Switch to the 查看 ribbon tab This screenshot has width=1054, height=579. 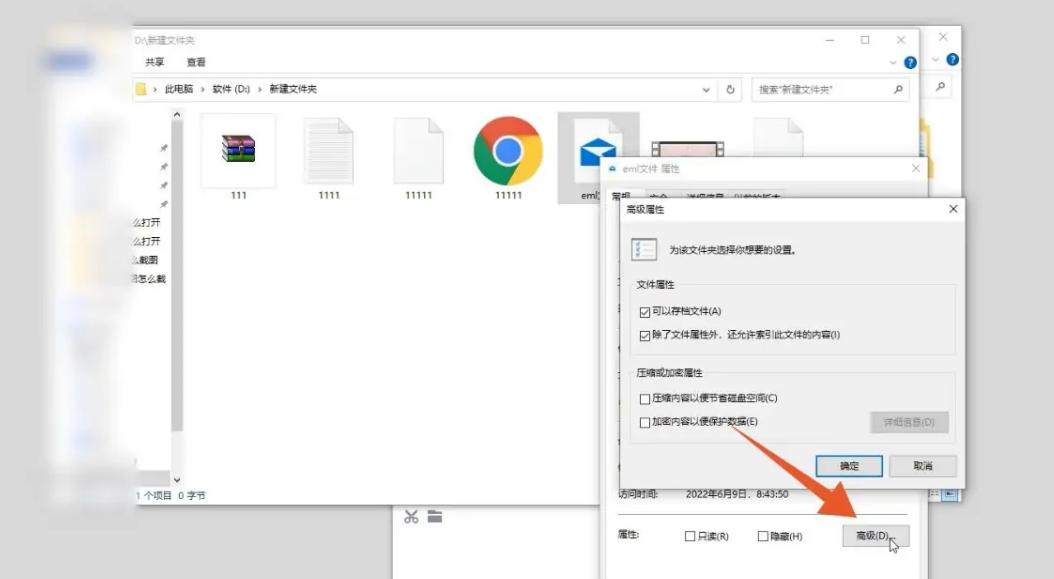tap(194, 61)
